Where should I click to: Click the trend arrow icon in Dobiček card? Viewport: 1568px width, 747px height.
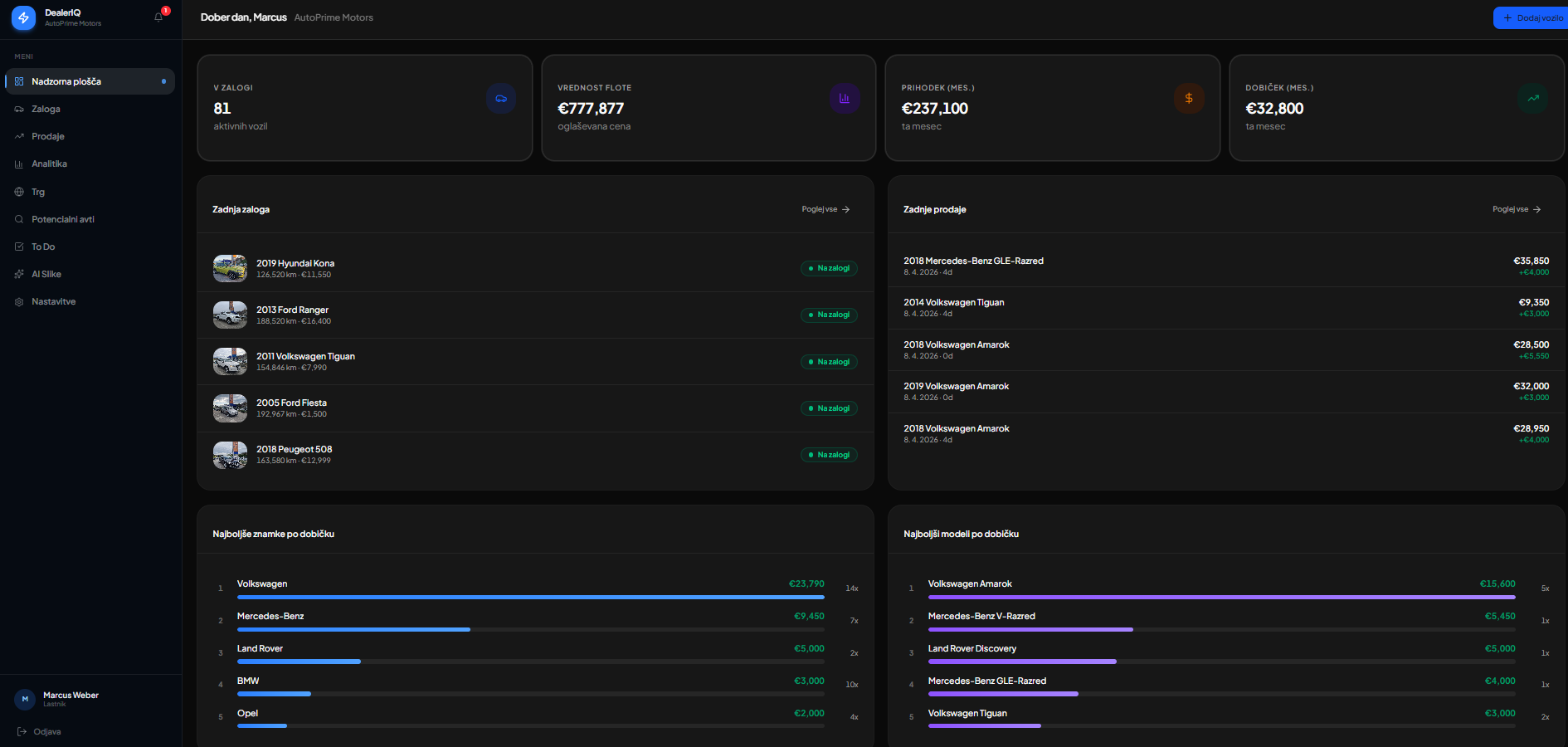pyautogui.click(x=1532, y=99)
